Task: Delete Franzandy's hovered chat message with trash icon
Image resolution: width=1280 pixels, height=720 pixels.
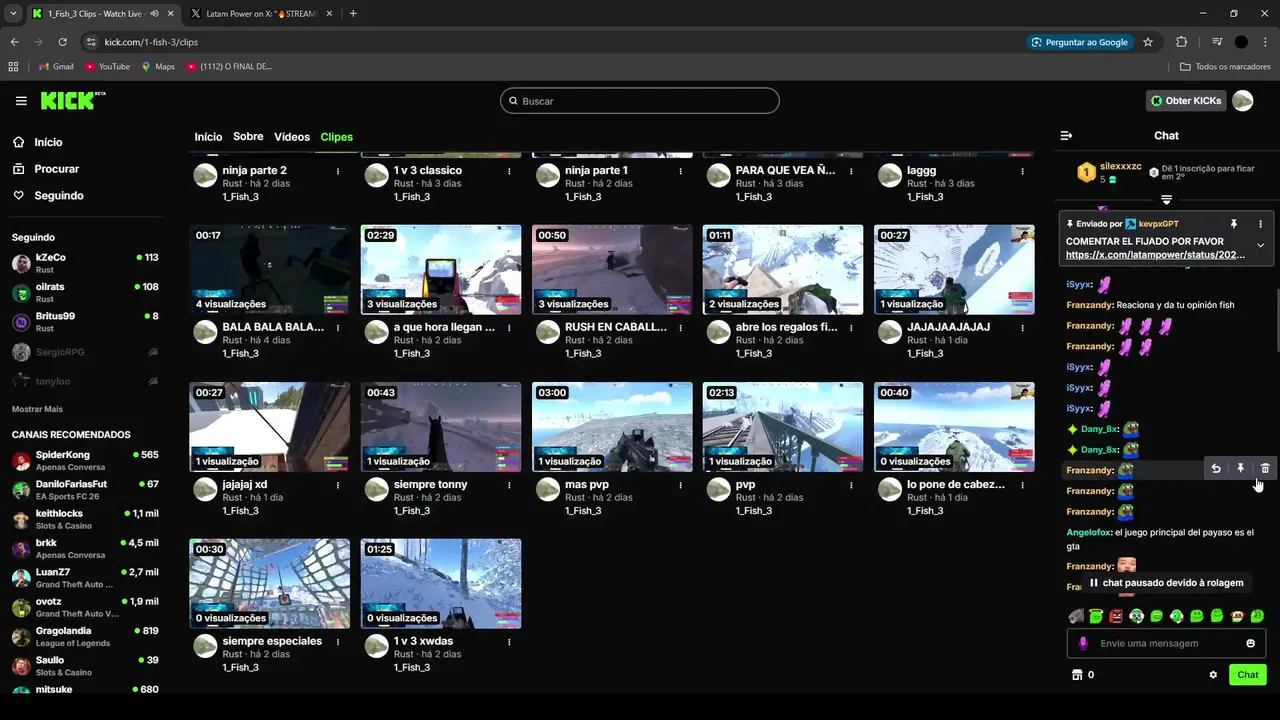Action: [x=1265, y=468]
